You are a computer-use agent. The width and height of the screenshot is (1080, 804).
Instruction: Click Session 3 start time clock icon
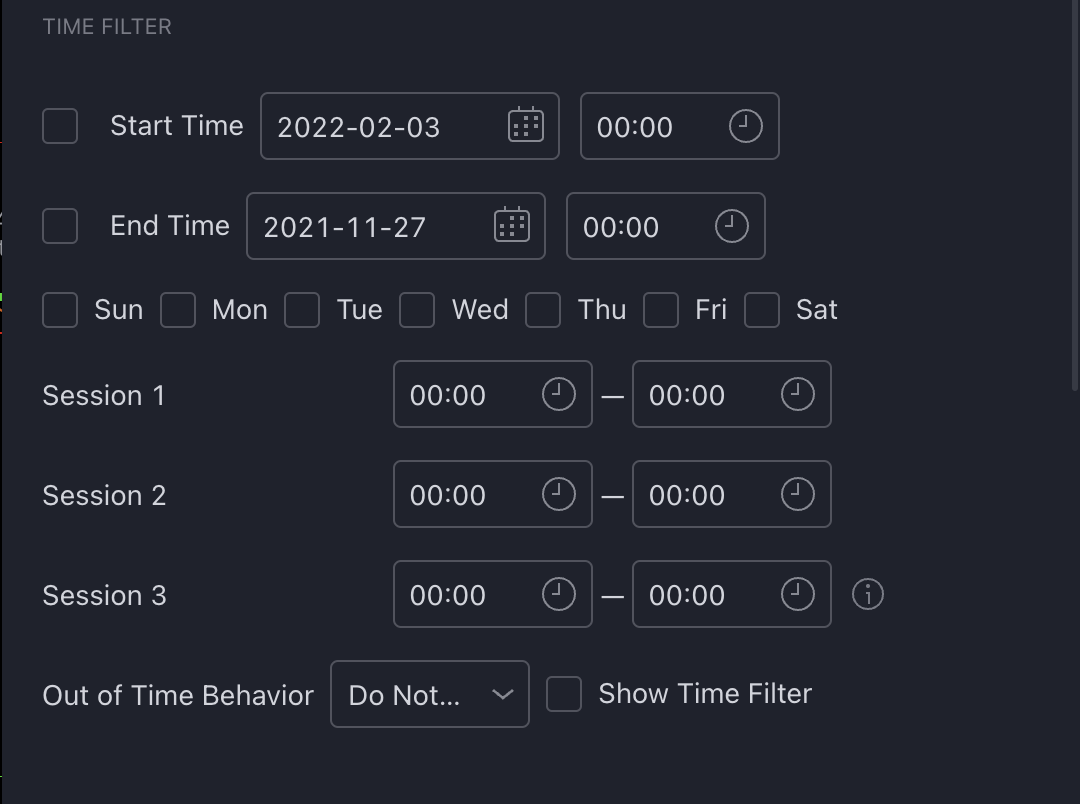click(558, 594)
